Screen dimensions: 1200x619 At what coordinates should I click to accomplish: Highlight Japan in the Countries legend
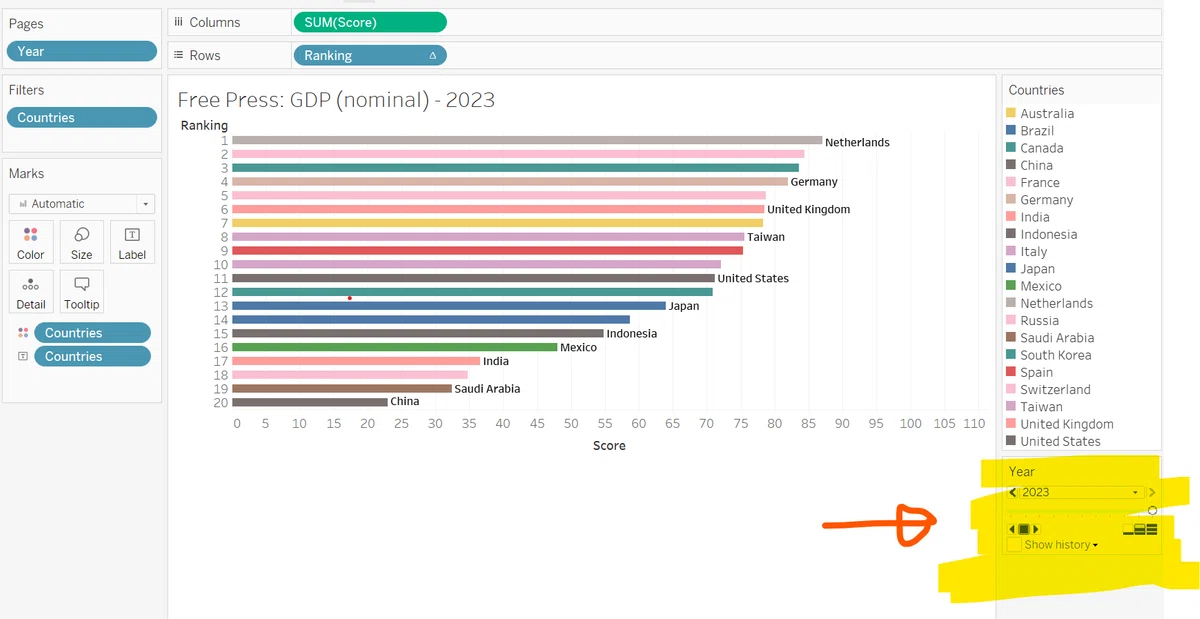click(x=1037, y=269)
